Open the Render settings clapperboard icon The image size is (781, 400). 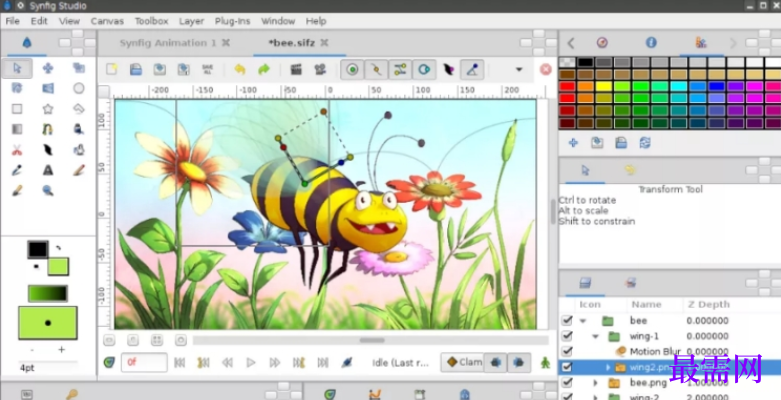pyautogui.click(x=296, y=69)
